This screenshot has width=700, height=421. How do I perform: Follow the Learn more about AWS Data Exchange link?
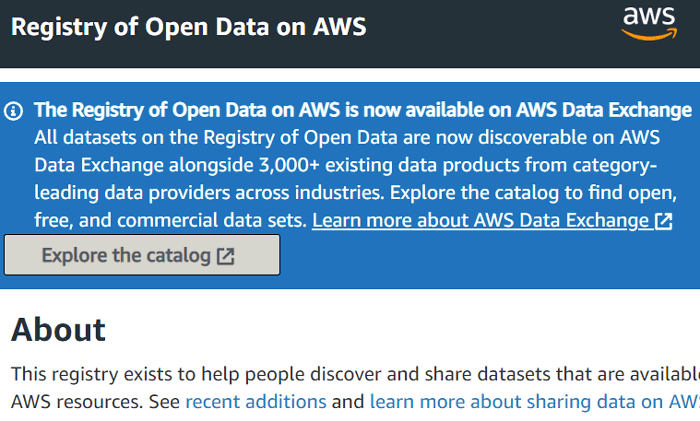(492, 221)
